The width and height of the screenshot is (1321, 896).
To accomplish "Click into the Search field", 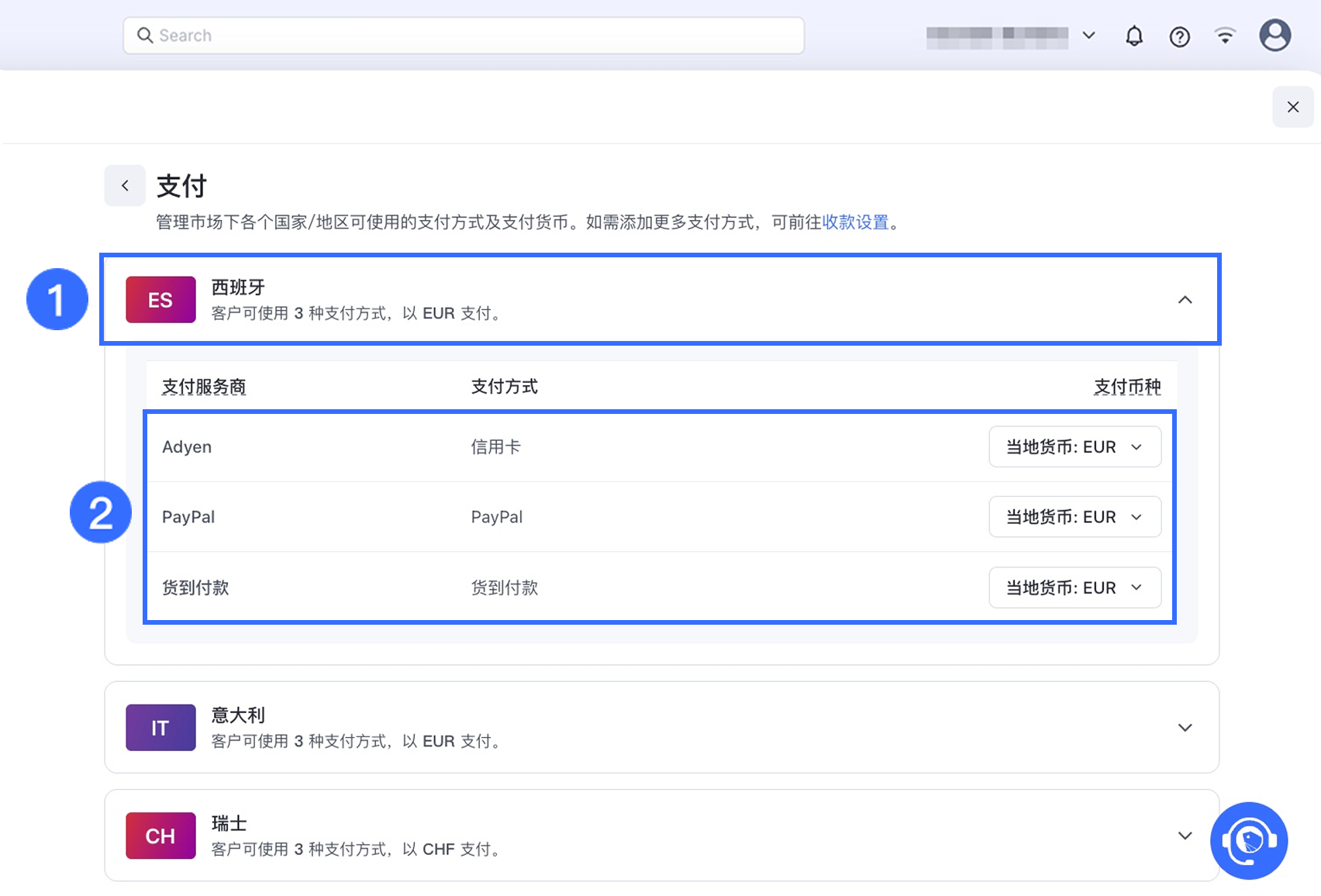I will pyautogui.click(x=464, y=36).
